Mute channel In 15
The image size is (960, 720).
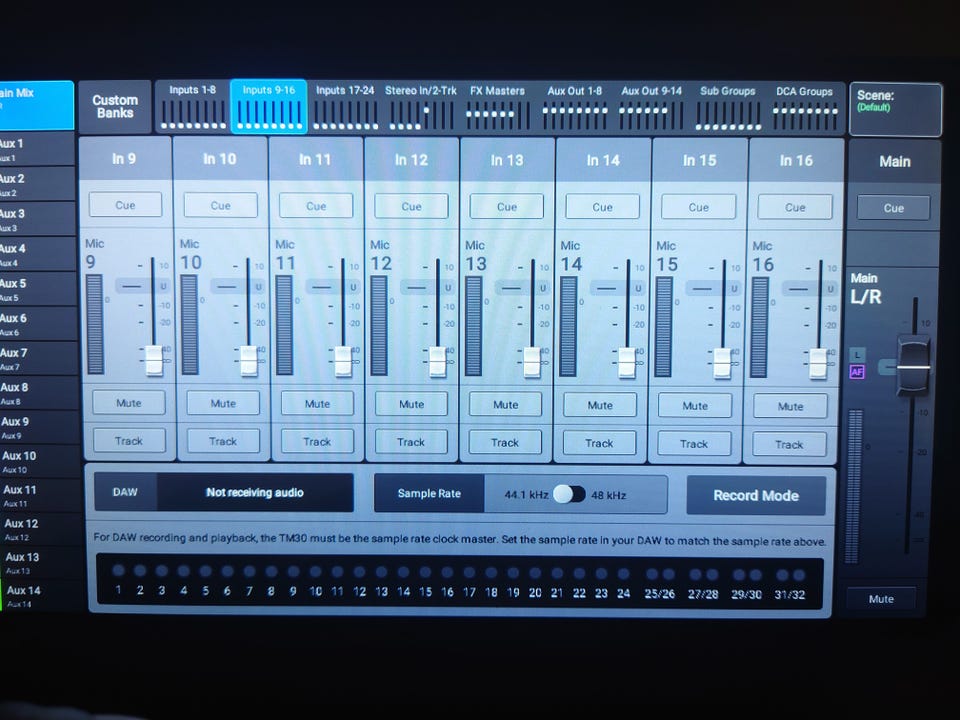[x=695, y=406]
